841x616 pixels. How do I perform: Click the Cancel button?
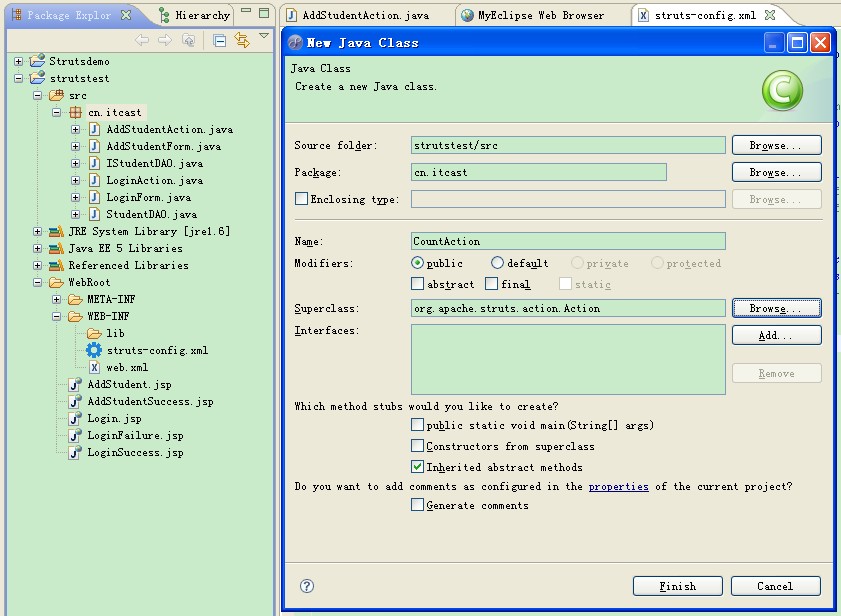point(776,586)
